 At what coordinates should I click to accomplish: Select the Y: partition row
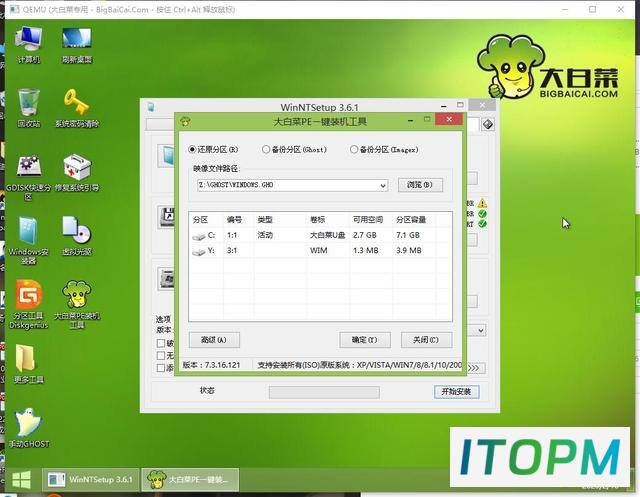[320, 251]
